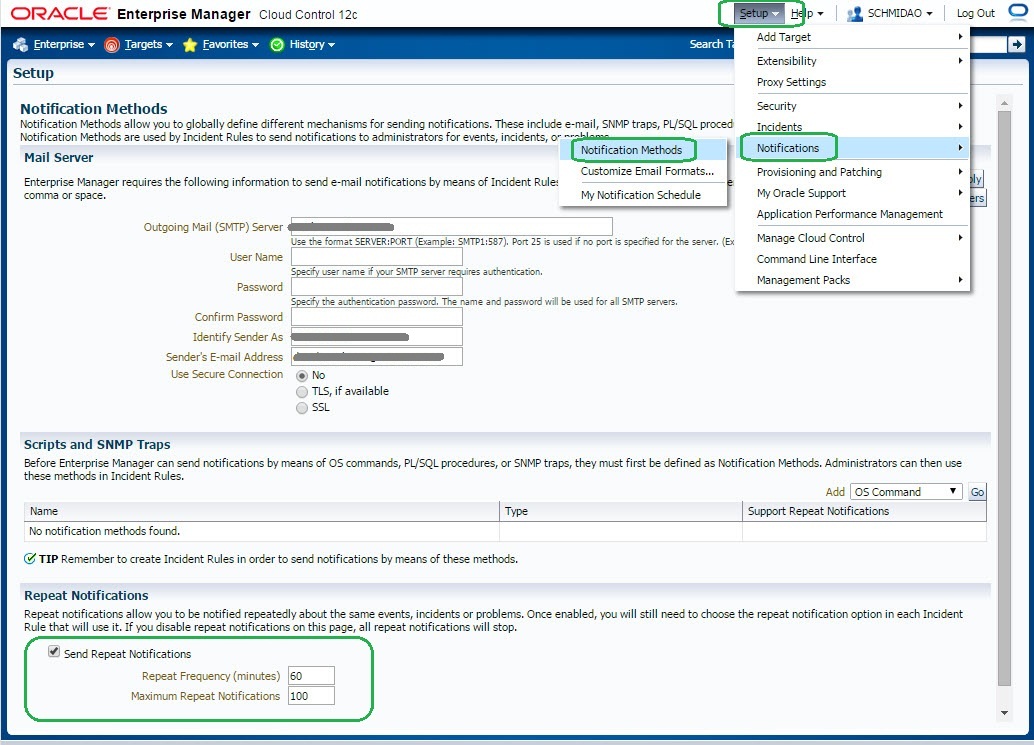
Task: Select SSL secure connection option
Action: pos(302,407)
